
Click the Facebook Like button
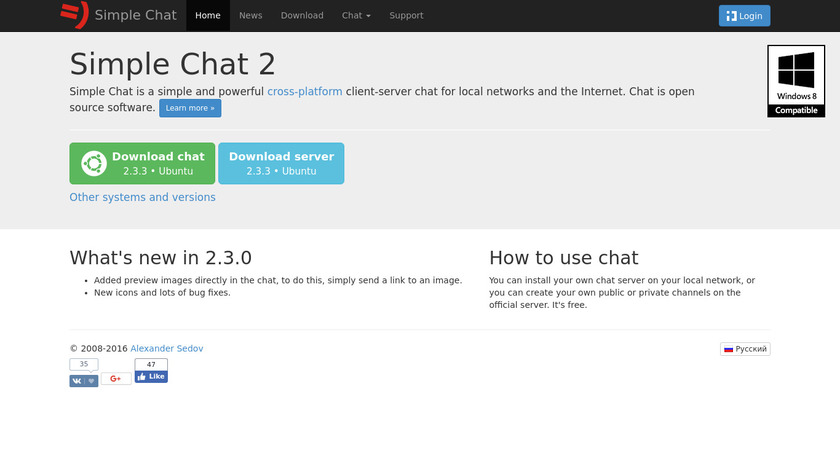click(151, 377)
